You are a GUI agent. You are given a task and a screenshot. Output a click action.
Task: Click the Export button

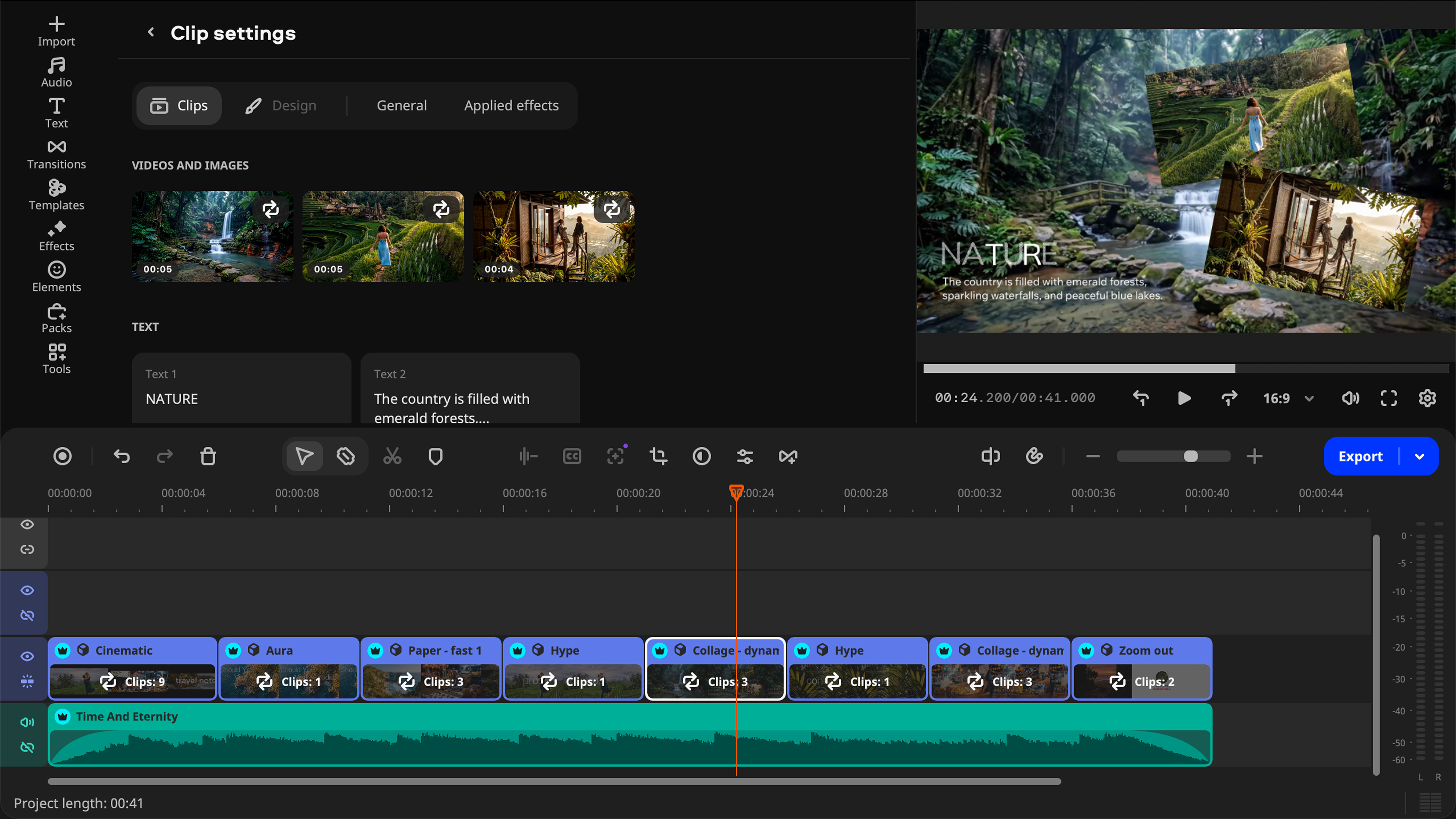tap(1360, 456)
